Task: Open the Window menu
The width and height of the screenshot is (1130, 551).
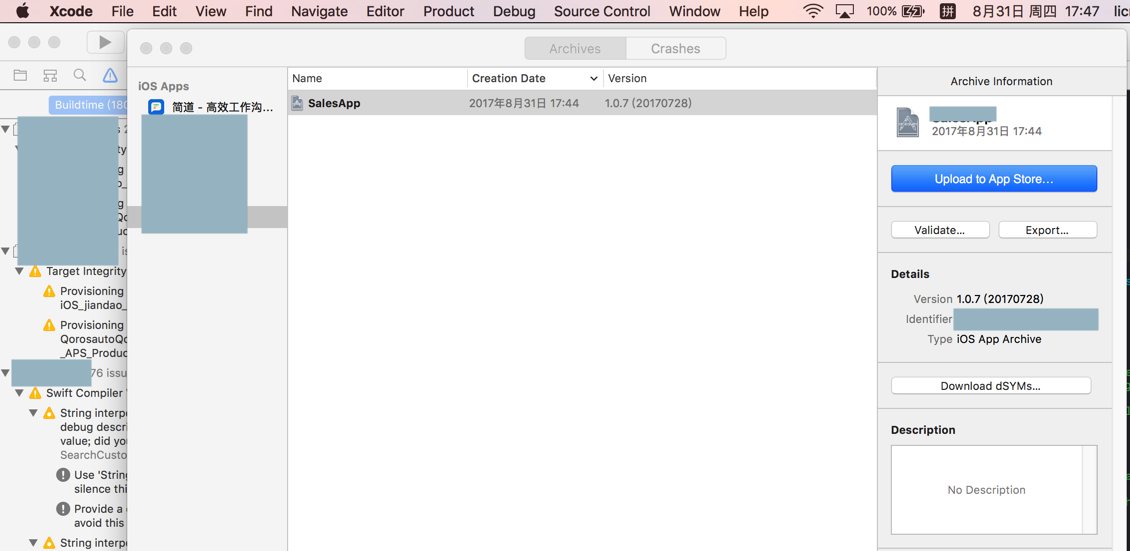Action: (x=695, y=11)
